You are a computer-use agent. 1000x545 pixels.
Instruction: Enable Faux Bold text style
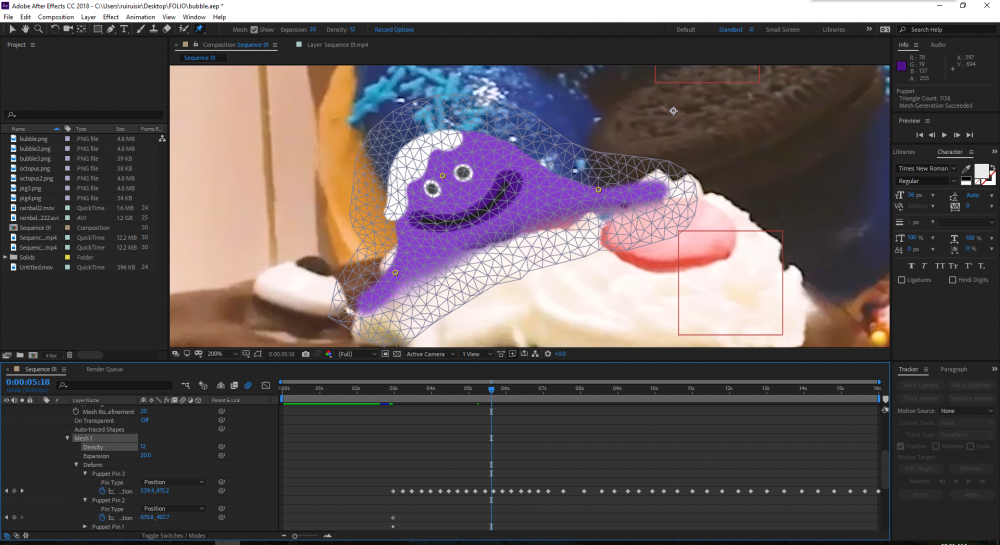(x=911, y=266)
